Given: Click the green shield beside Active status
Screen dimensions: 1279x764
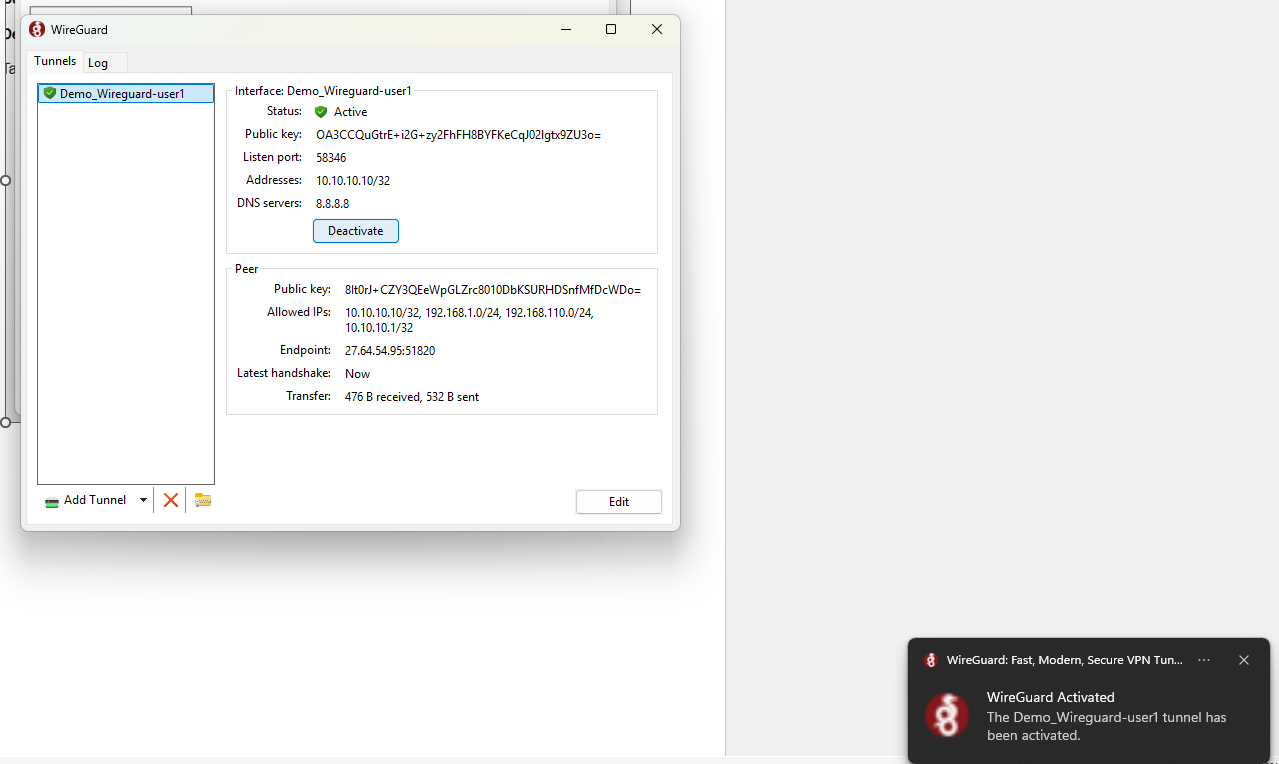Looking at the screenshot, I should pyautogui.click(x=321, y=112).
